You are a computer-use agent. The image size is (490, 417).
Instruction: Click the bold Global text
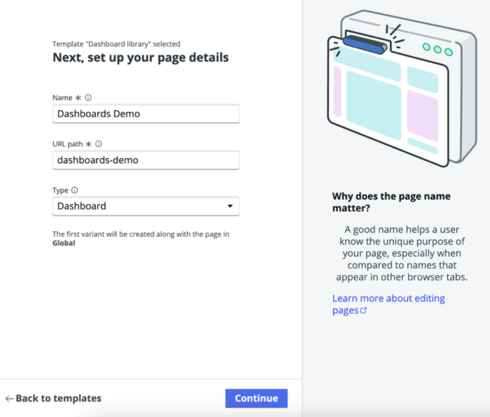click(64, 243)
